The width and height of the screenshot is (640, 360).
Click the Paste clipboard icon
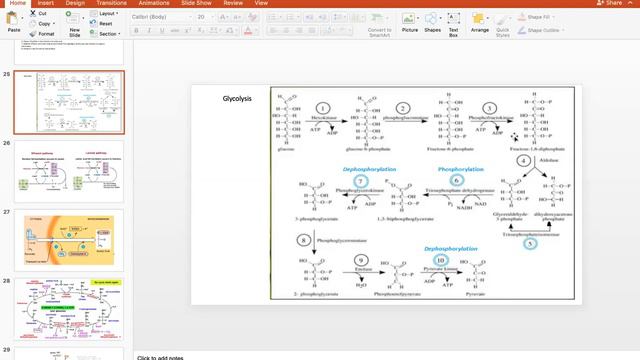[13, 18]
